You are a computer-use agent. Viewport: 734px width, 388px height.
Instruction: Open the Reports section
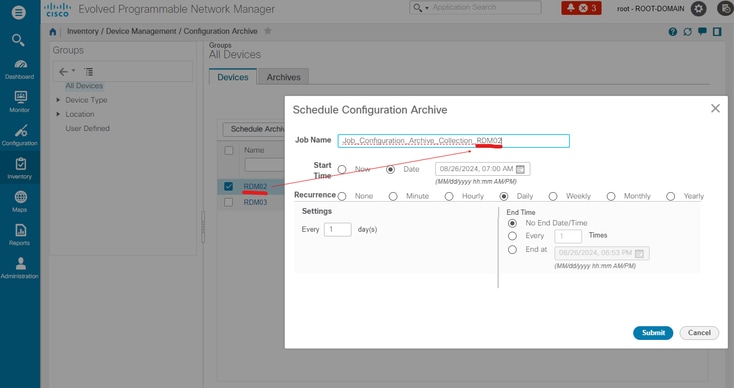[20, 235]
